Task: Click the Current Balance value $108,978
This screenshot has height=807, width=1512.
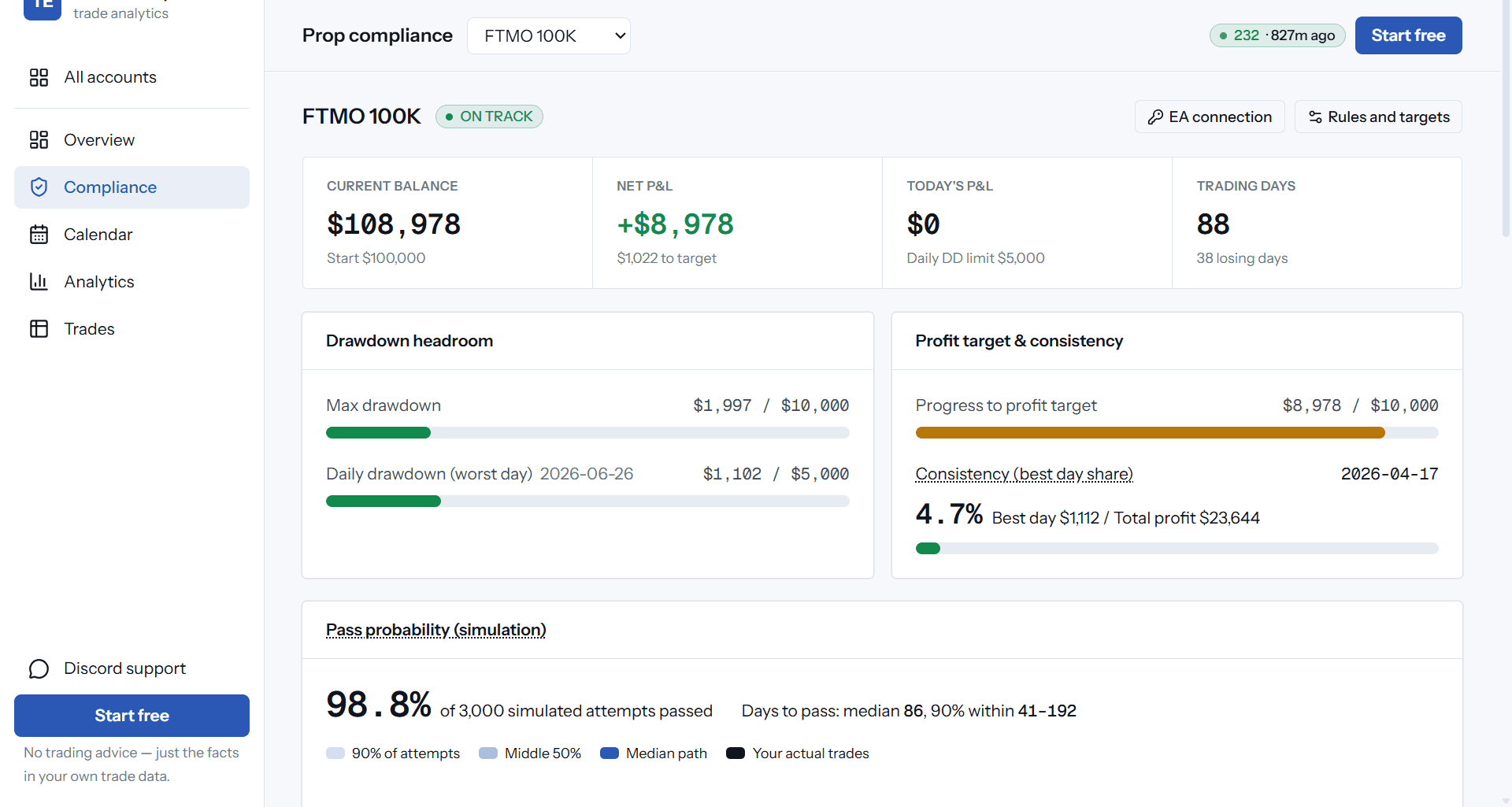Action: tap(394, 224)
